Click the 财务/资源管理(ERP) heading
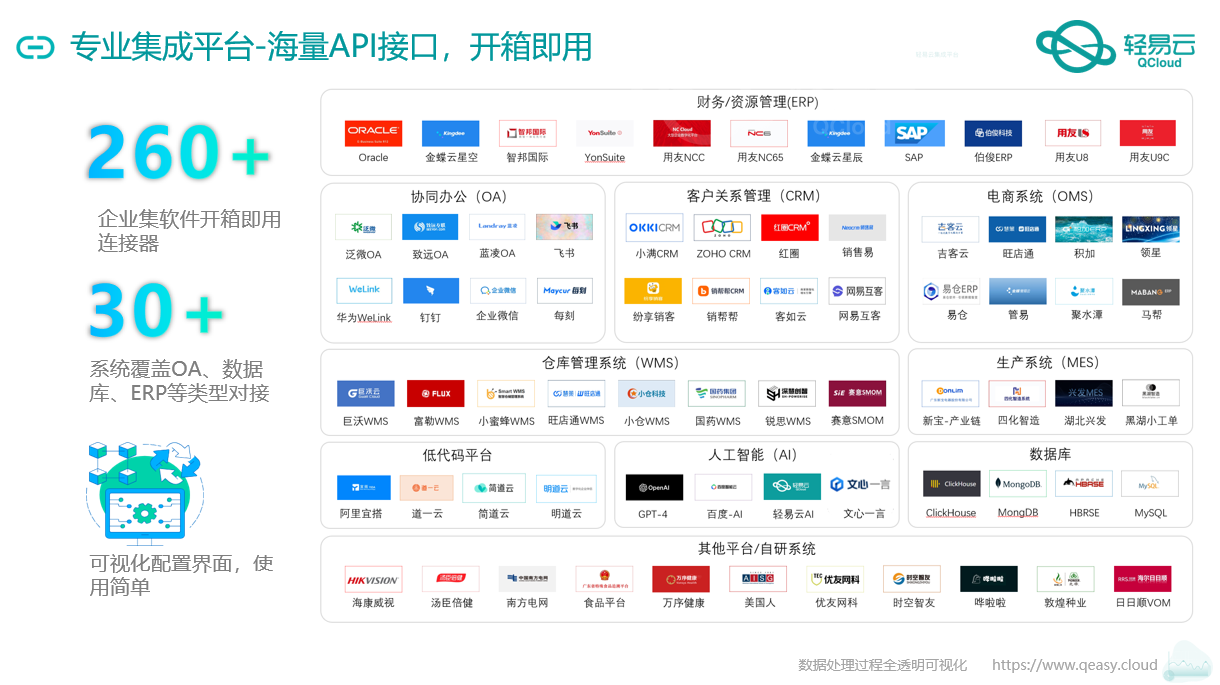Screen dimensions: 1220x685 757,102
